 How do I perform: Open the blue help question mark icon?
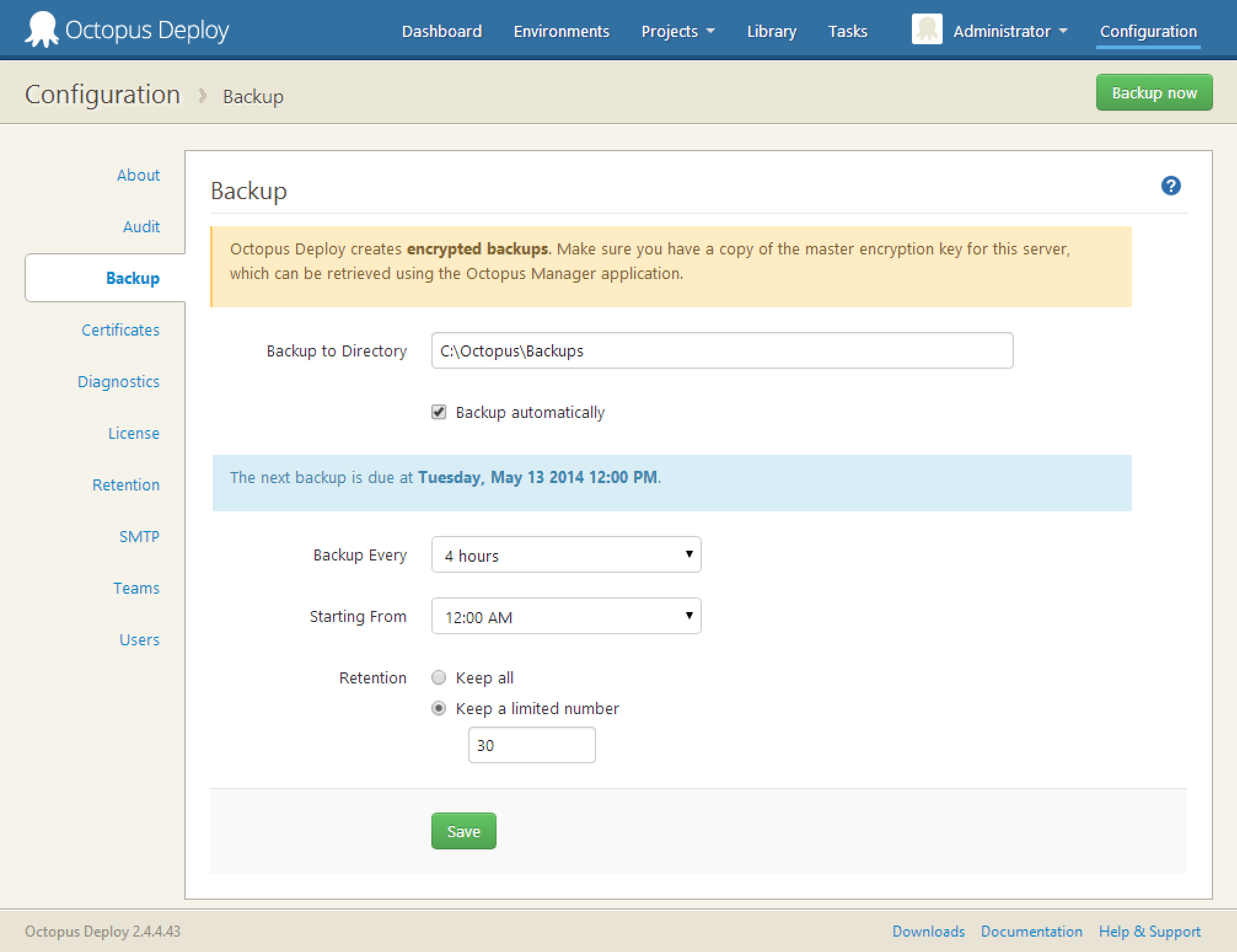(x=1171, y=186)
